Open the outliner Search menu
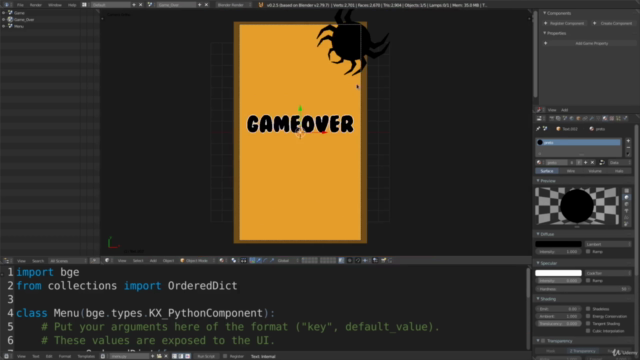 coord(38,261)
